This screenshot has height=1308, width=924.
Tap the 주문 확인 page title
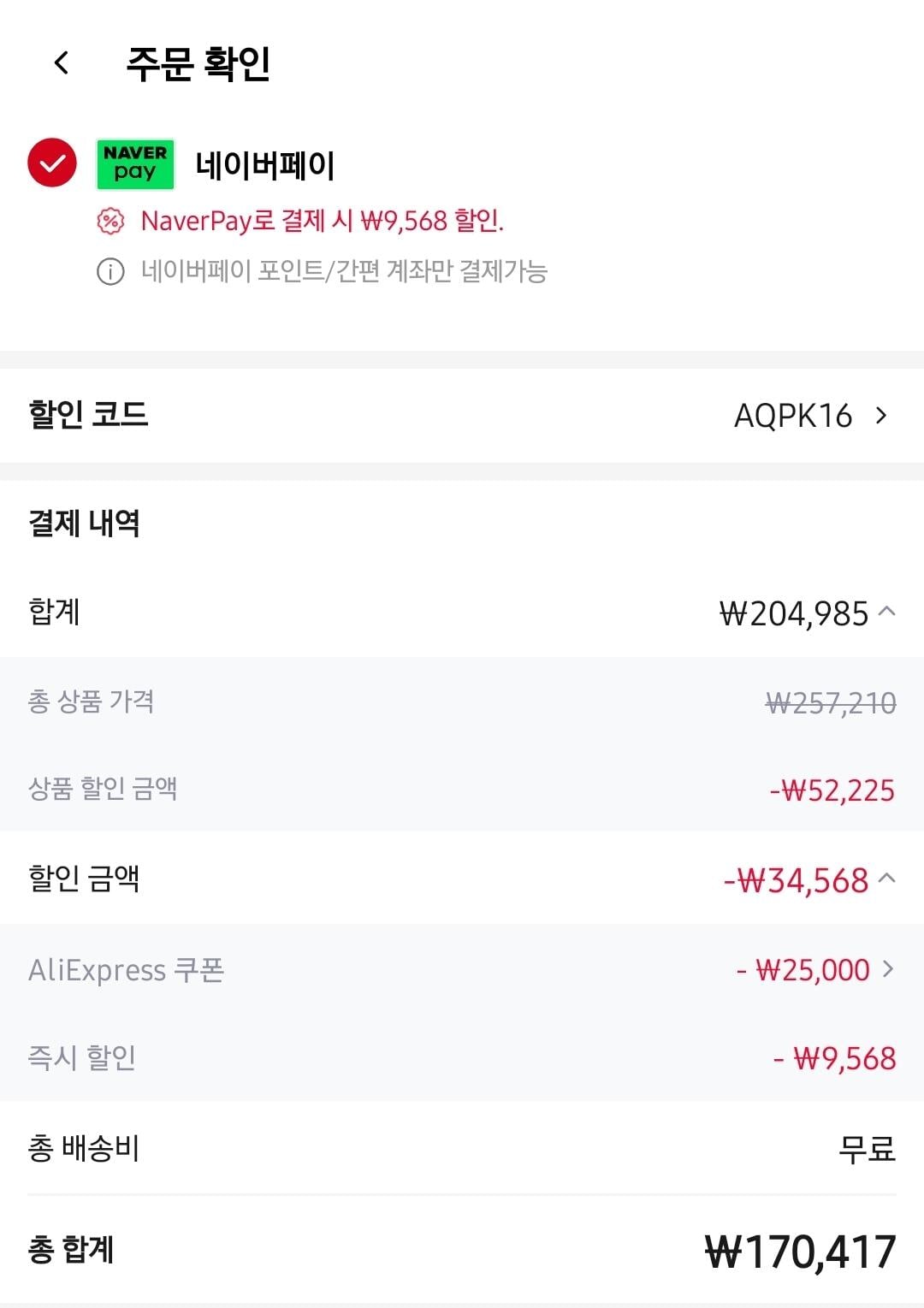point(198,63)
